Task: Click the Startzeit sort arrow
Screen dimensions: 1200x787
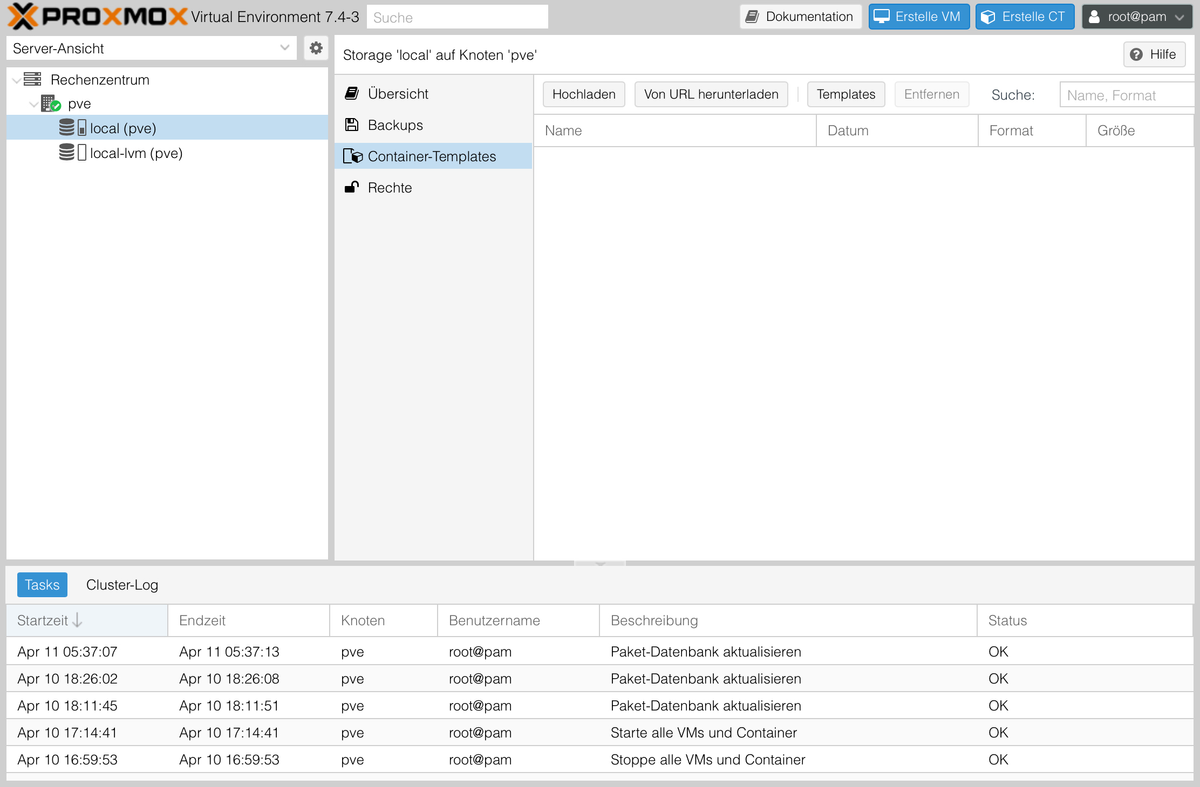Action: point(78,620)
